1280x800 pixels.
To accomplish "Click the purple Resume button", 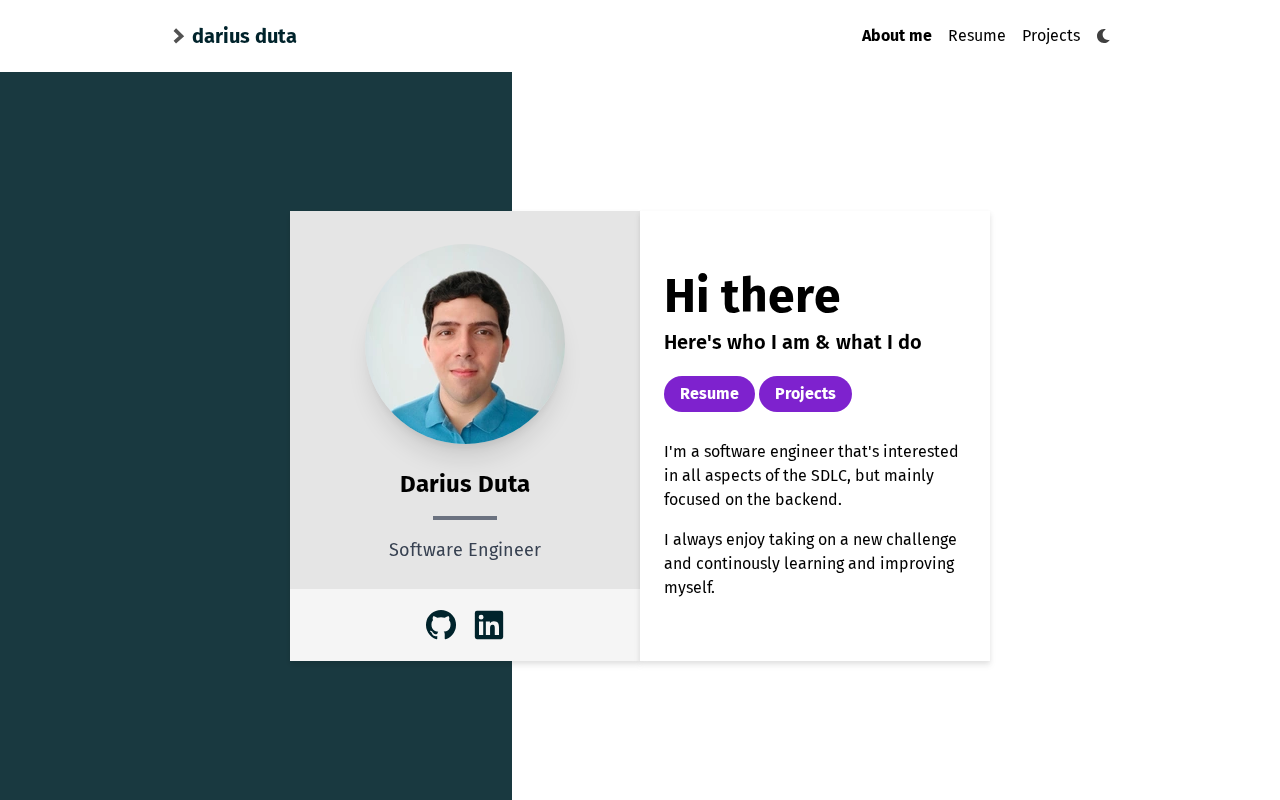I will (709, 394).
